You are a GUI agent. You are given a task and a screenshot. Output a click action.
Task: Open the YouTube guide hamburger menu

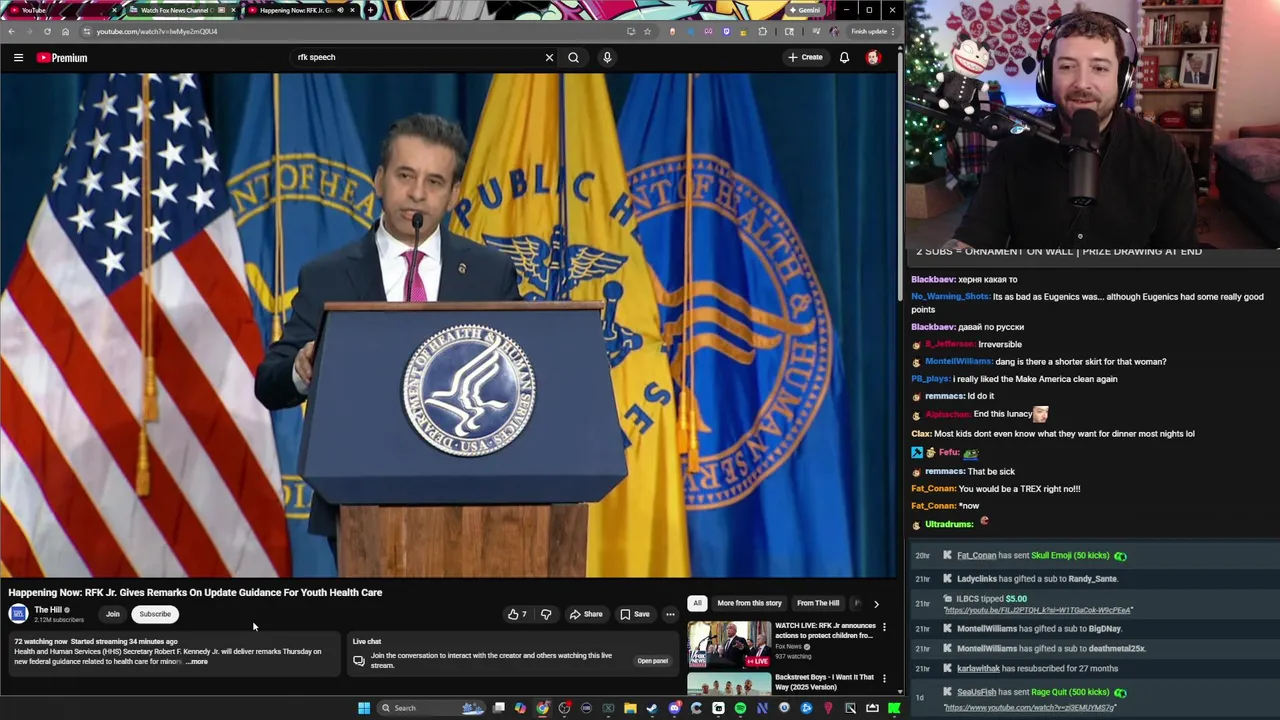point(18,57)
